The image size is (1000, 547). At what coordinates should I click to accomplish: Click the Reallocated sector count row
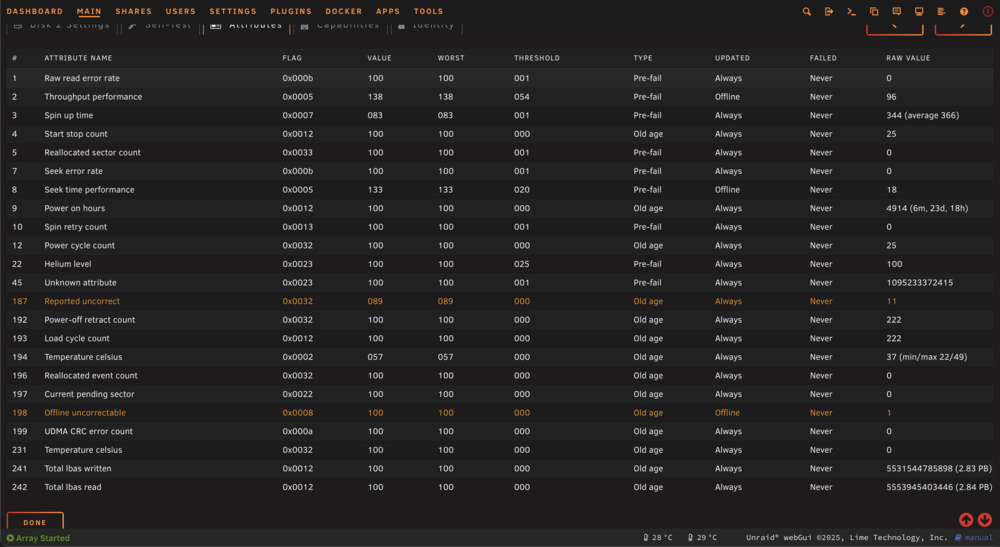pos(500,152)
